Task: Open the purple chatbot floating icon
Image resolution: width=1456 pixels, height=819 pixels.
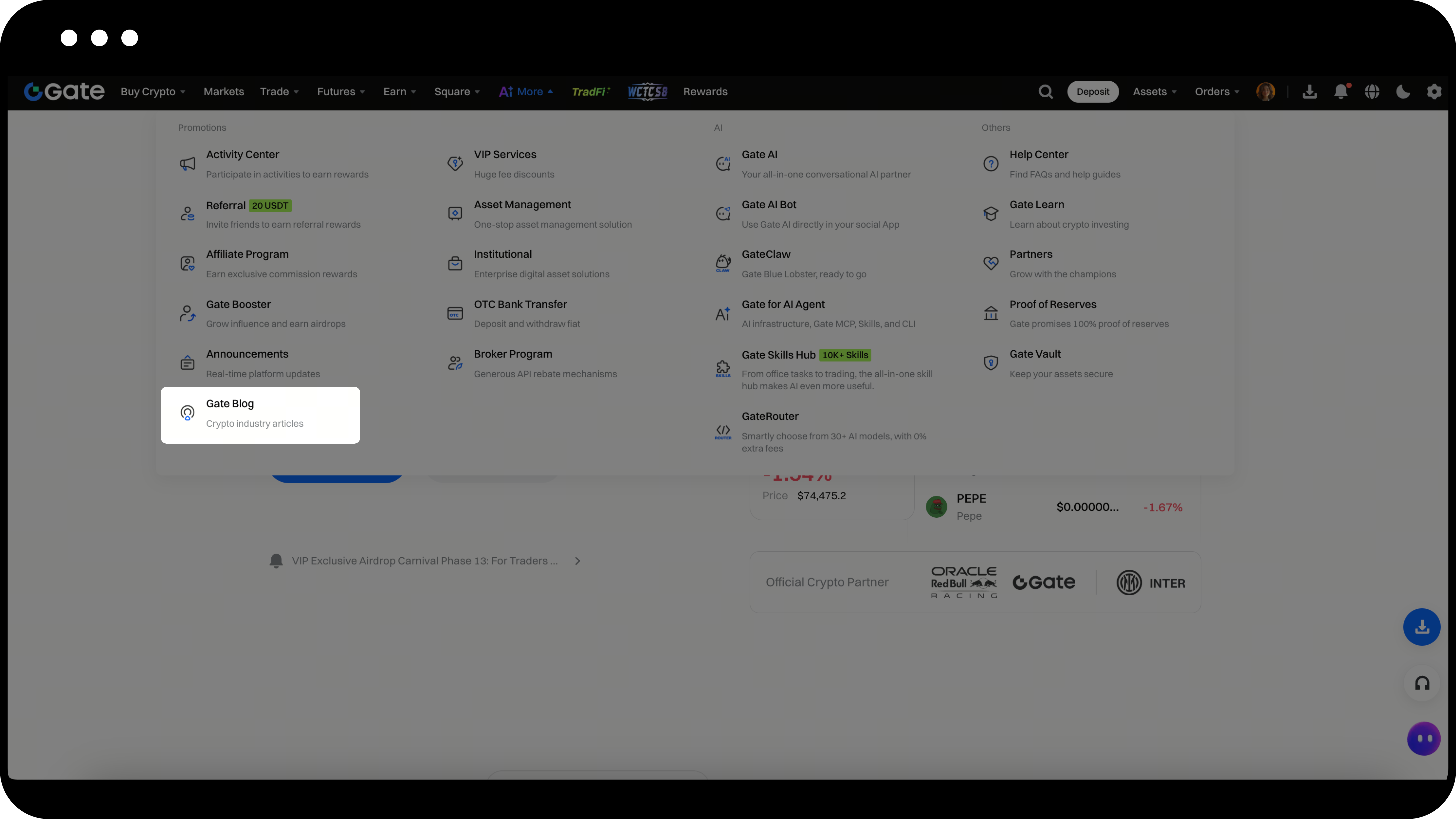Action: coord(1423,738)
